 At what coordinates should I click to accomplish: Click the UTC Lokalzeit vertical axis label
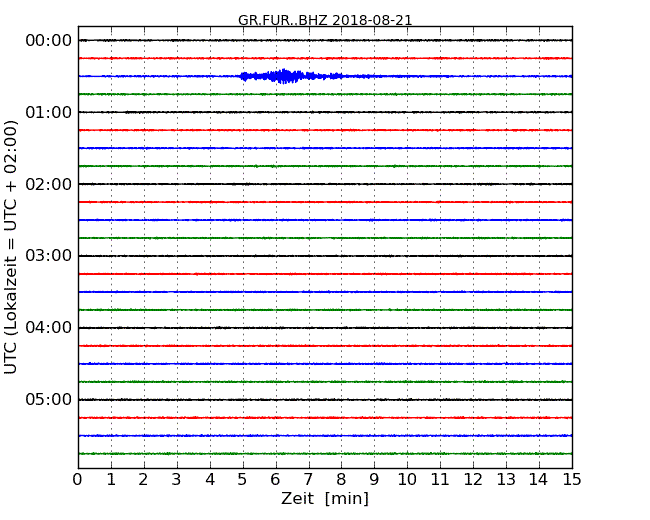(11, 247)
